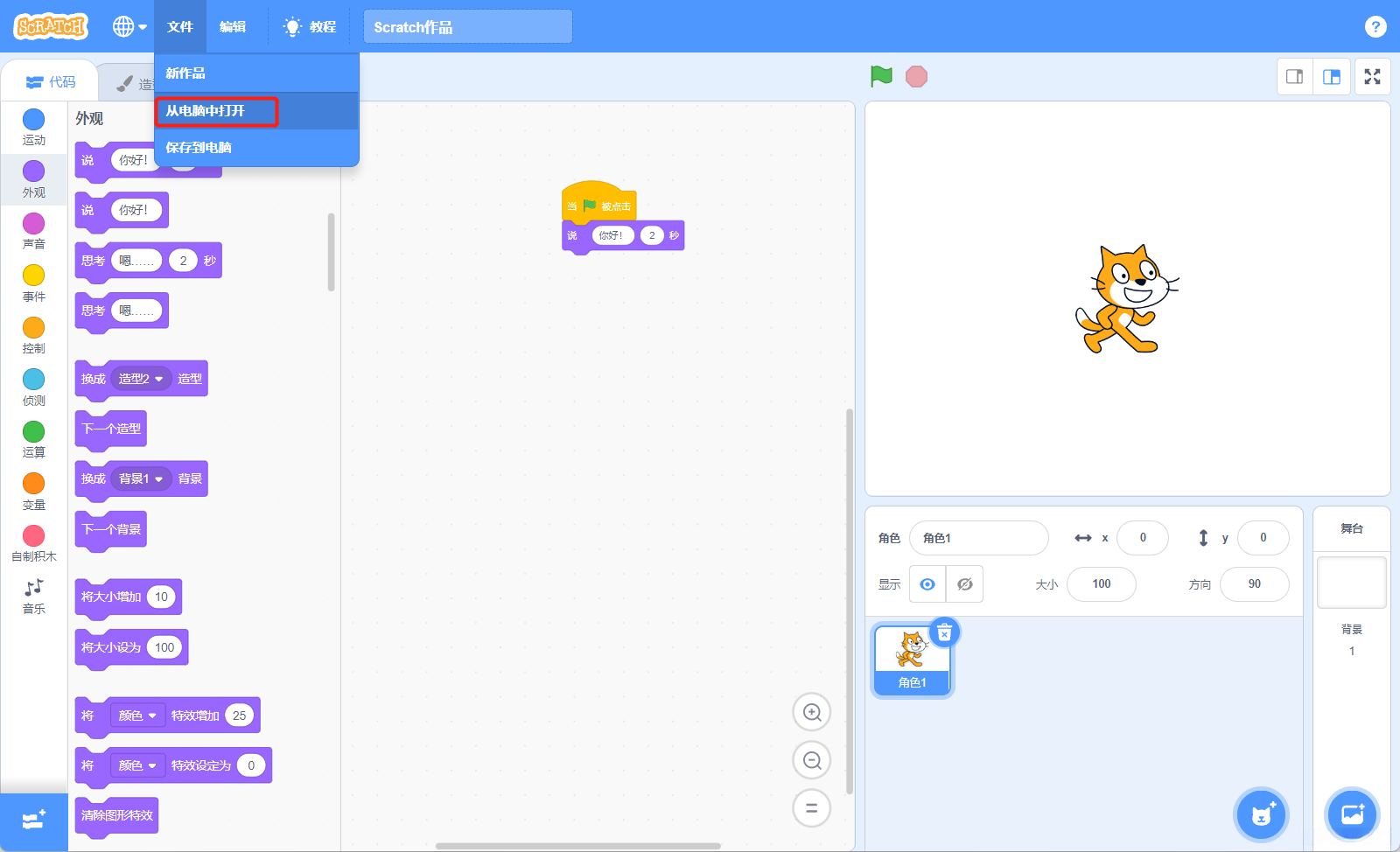Open effect dropdown in 特效设定为 block
The image size is (1400, 852).
(138, 765)
